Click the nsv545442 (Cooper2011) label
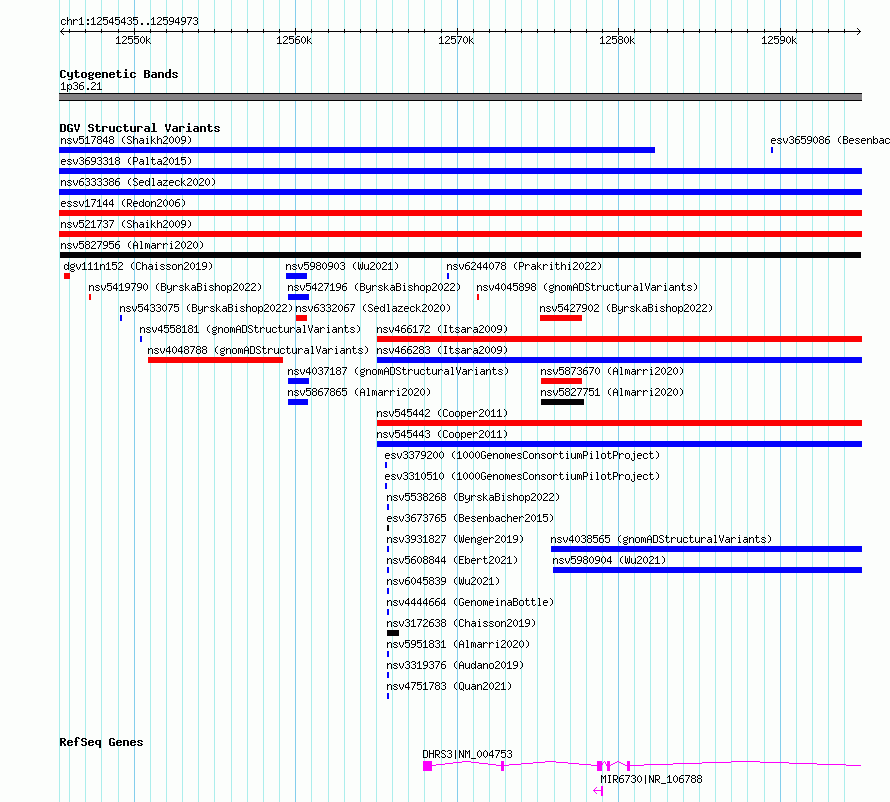 tap(442, 413)
